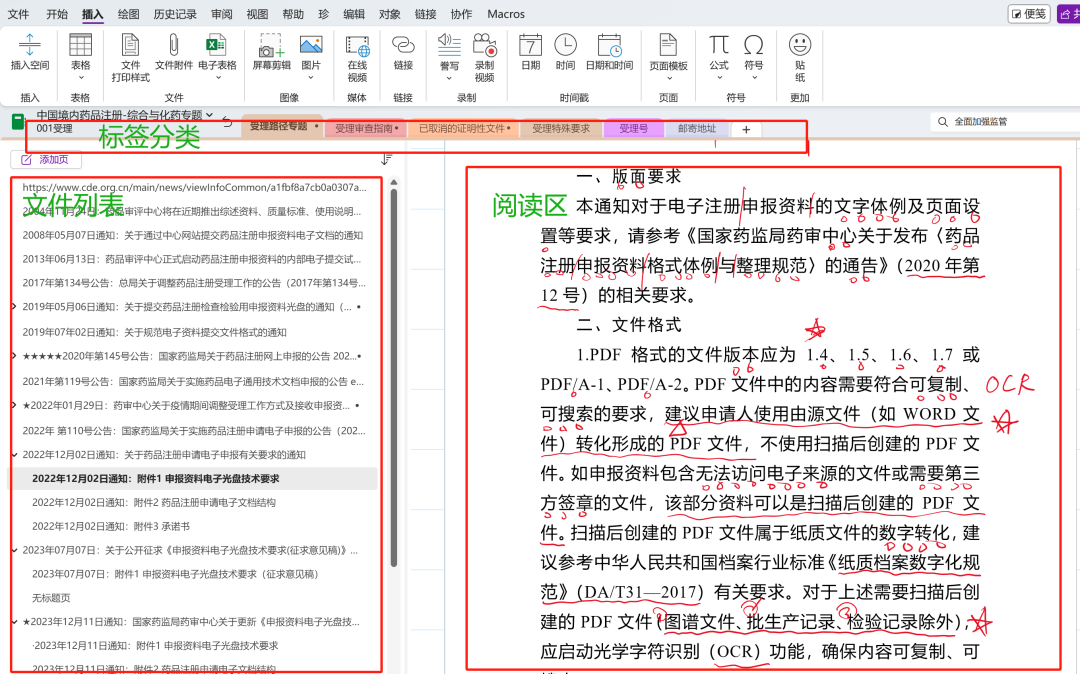Open page 2008年05月07日通知
The height and width of the screenshot is (674, 1080).
click(195, 235)
